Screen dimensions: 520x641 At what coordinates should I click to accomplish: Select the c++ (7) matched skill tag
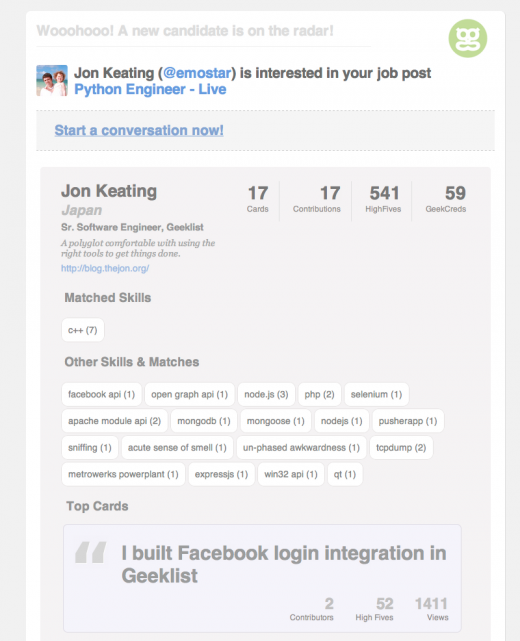click(83, 330)
